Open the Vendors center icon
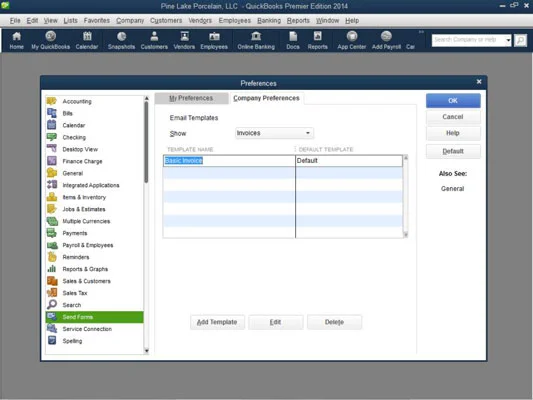This screenshot has width=533, height=400. pos(184,40)
